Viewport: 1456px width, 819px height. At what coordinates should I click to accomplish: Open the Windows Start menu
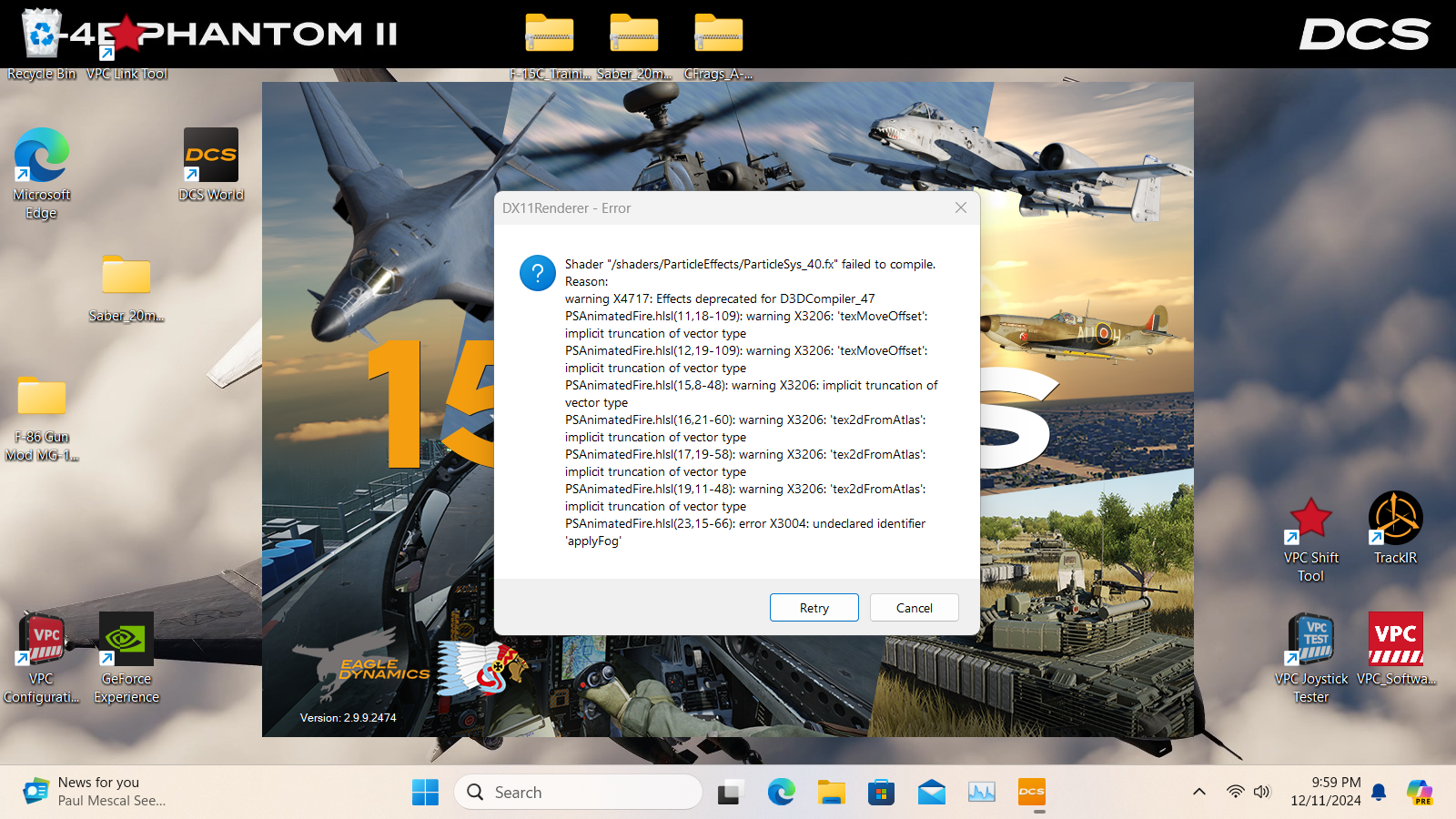click(425, 792)
